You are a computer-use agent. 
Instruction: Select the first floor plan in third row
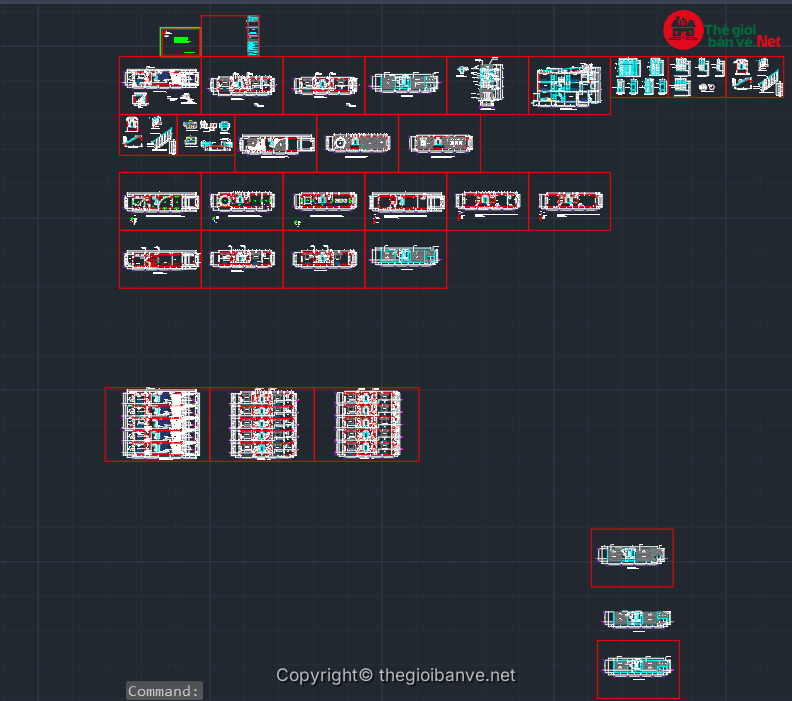point(160,201)
